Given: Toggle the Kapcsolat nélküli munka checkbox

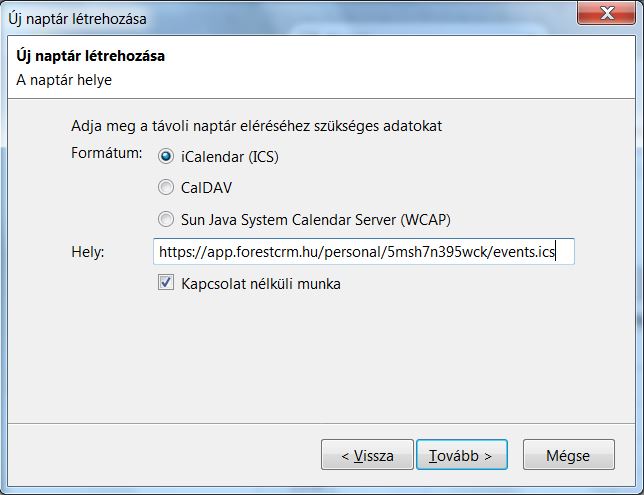Looking at the screenshot, I should coord(166,283).
